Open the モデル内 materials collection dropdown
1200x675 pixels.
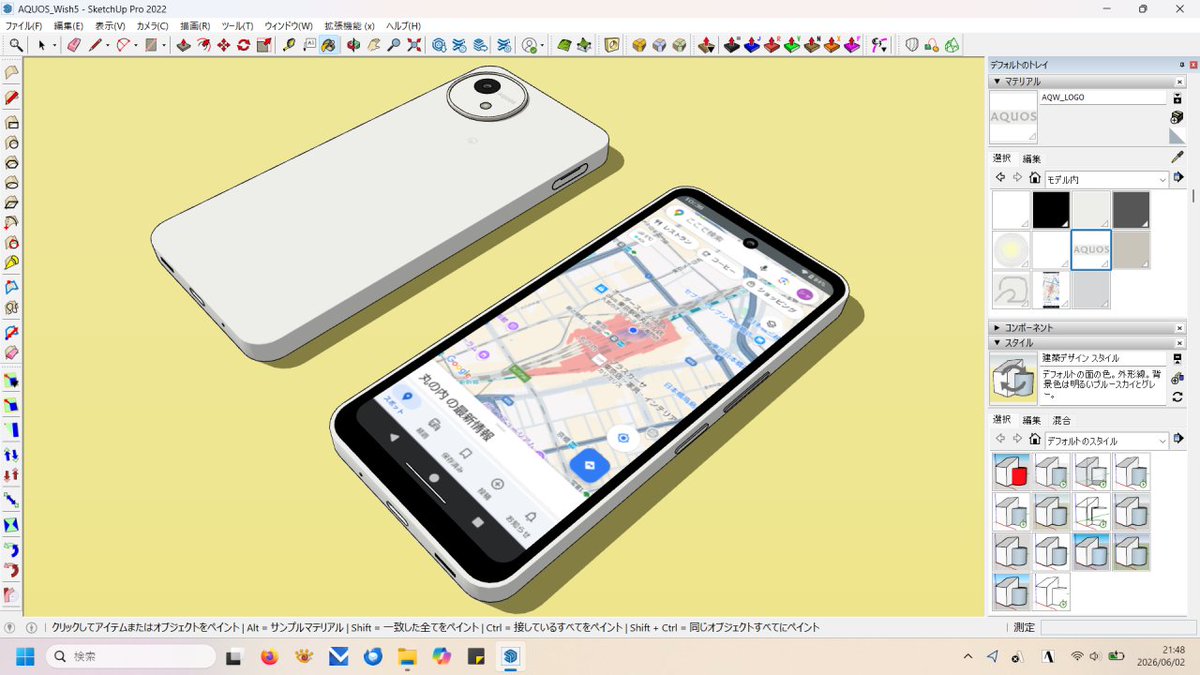pos(1106,179)
